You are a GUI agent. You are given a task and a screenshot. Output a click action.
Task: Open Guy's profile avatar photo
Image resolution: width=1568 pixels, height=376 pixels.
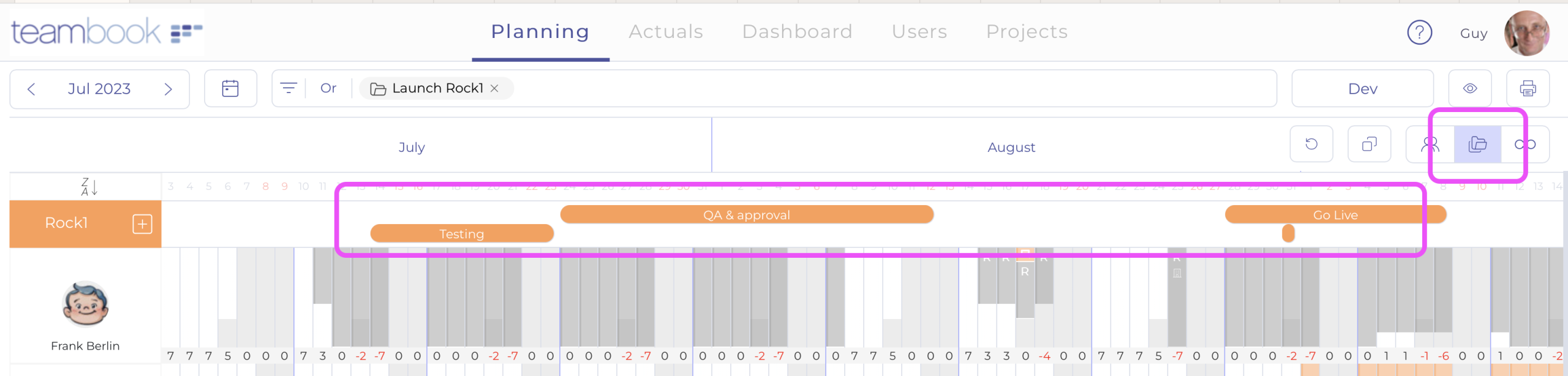[1527, 33]
